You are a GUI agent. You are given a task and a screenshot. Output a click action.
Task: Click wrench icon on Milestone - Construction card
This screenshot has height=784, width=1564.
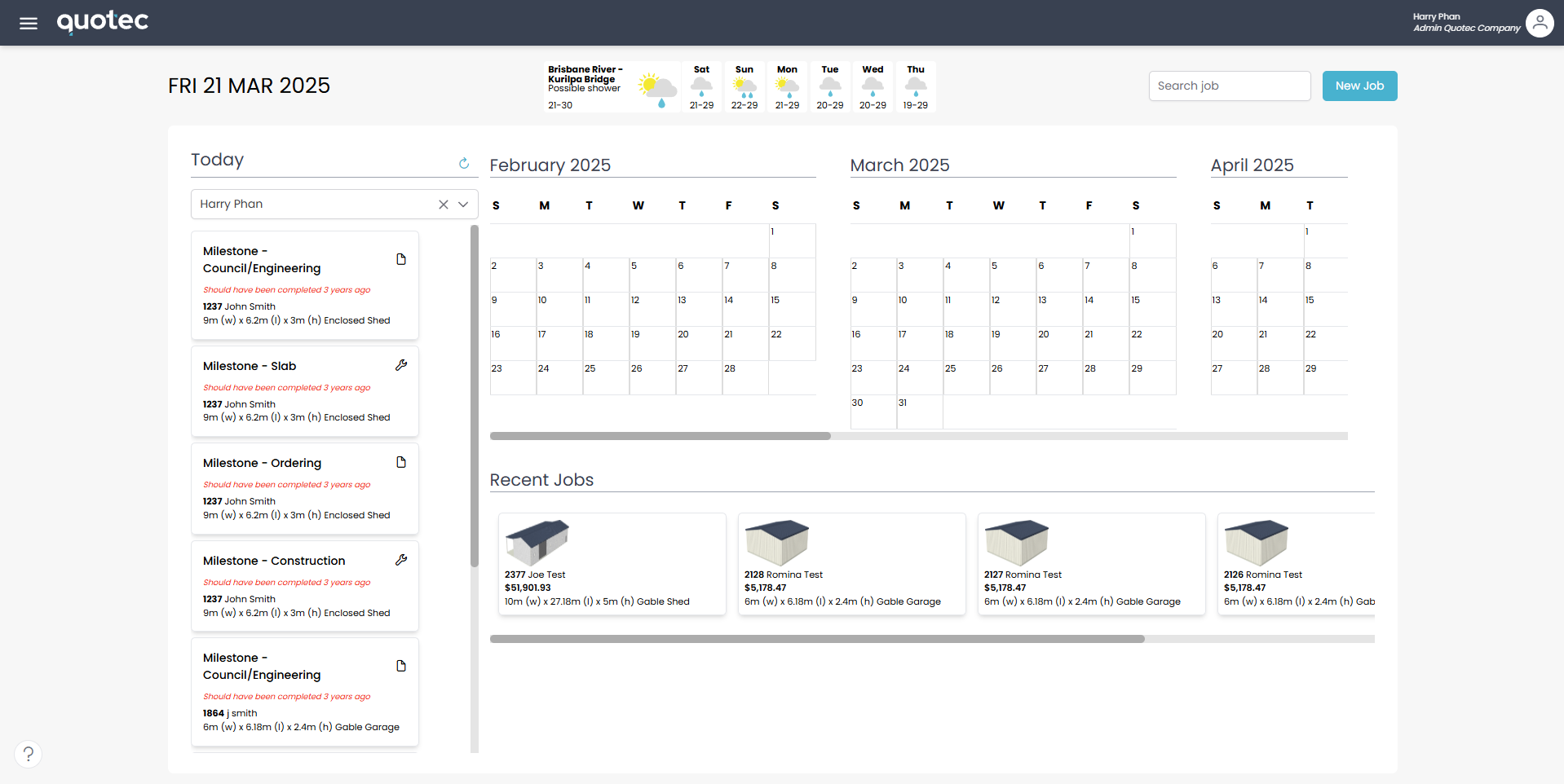pos(401,560)
